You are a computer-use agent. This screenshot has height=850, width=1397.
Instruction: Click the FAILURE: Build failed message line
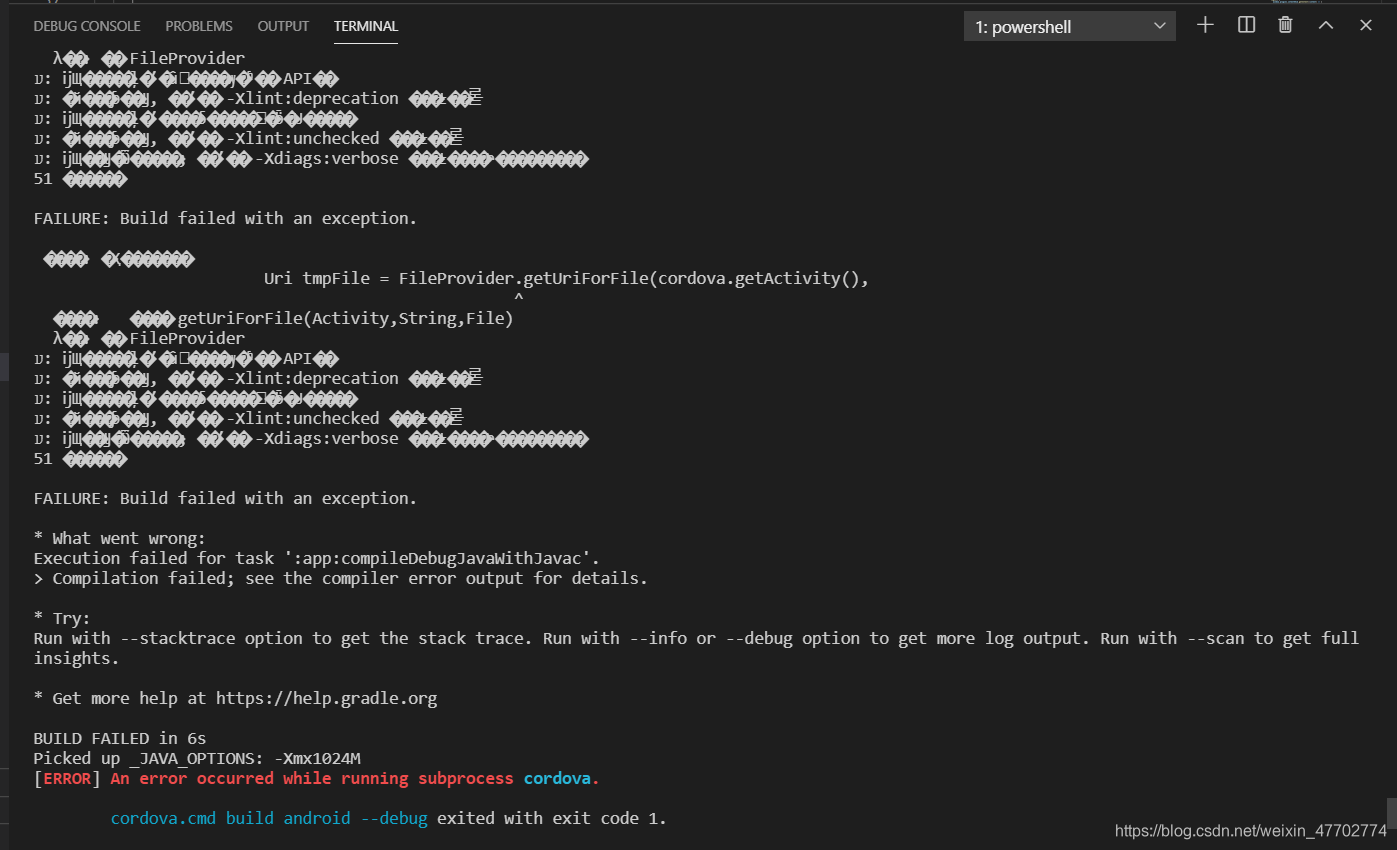pyautogui.click(x=224, y=497)
